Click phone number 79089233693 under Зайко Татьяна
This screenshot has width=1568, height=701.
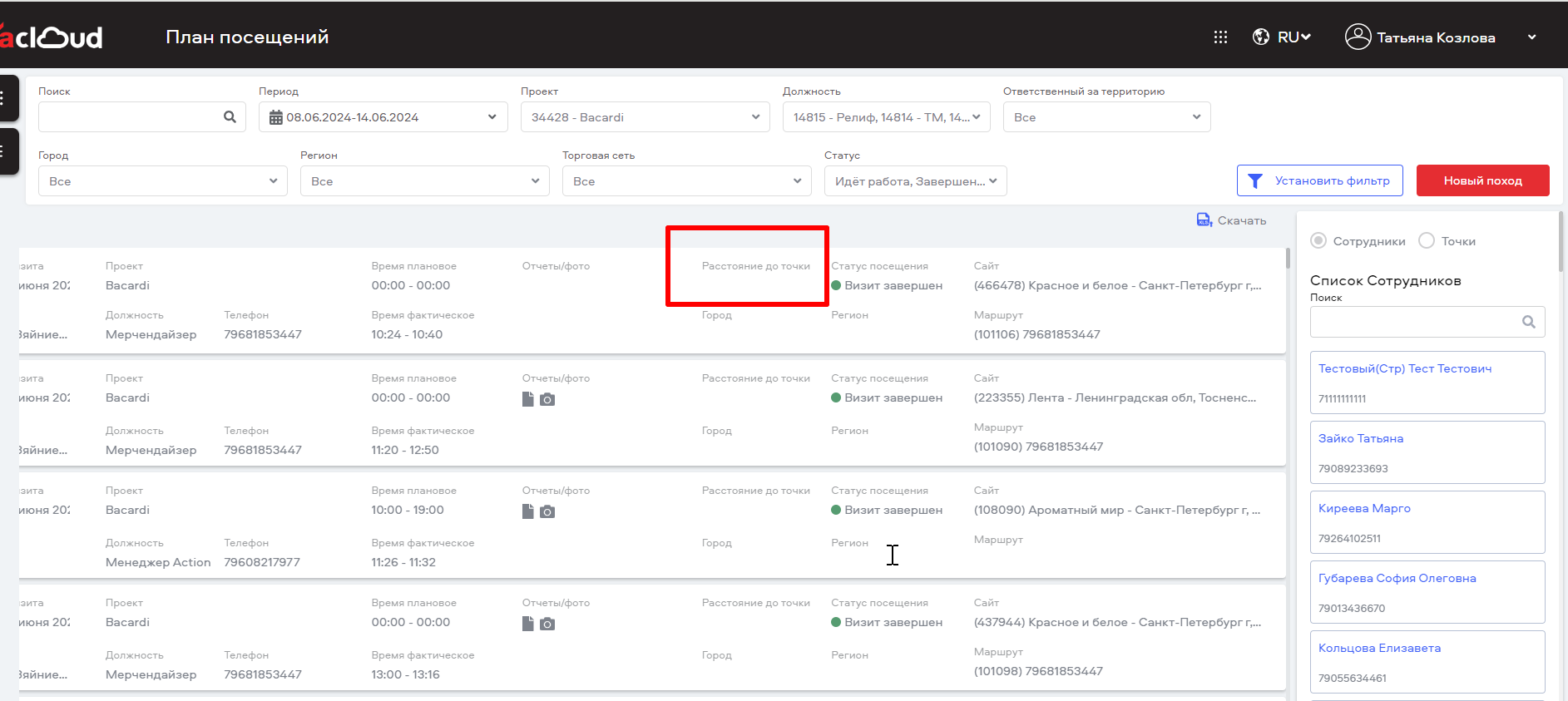click(1353, 468)
